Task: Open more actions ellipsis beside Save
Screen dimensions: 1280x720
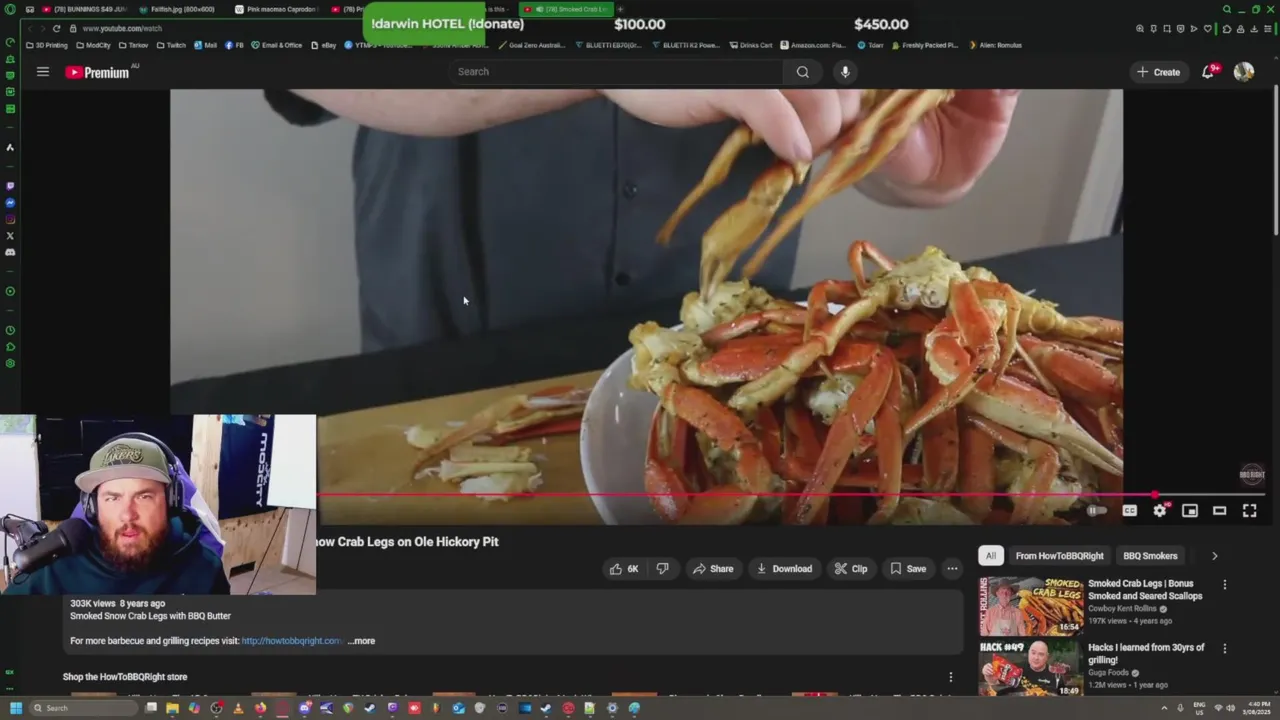Action: coord(952,569)
